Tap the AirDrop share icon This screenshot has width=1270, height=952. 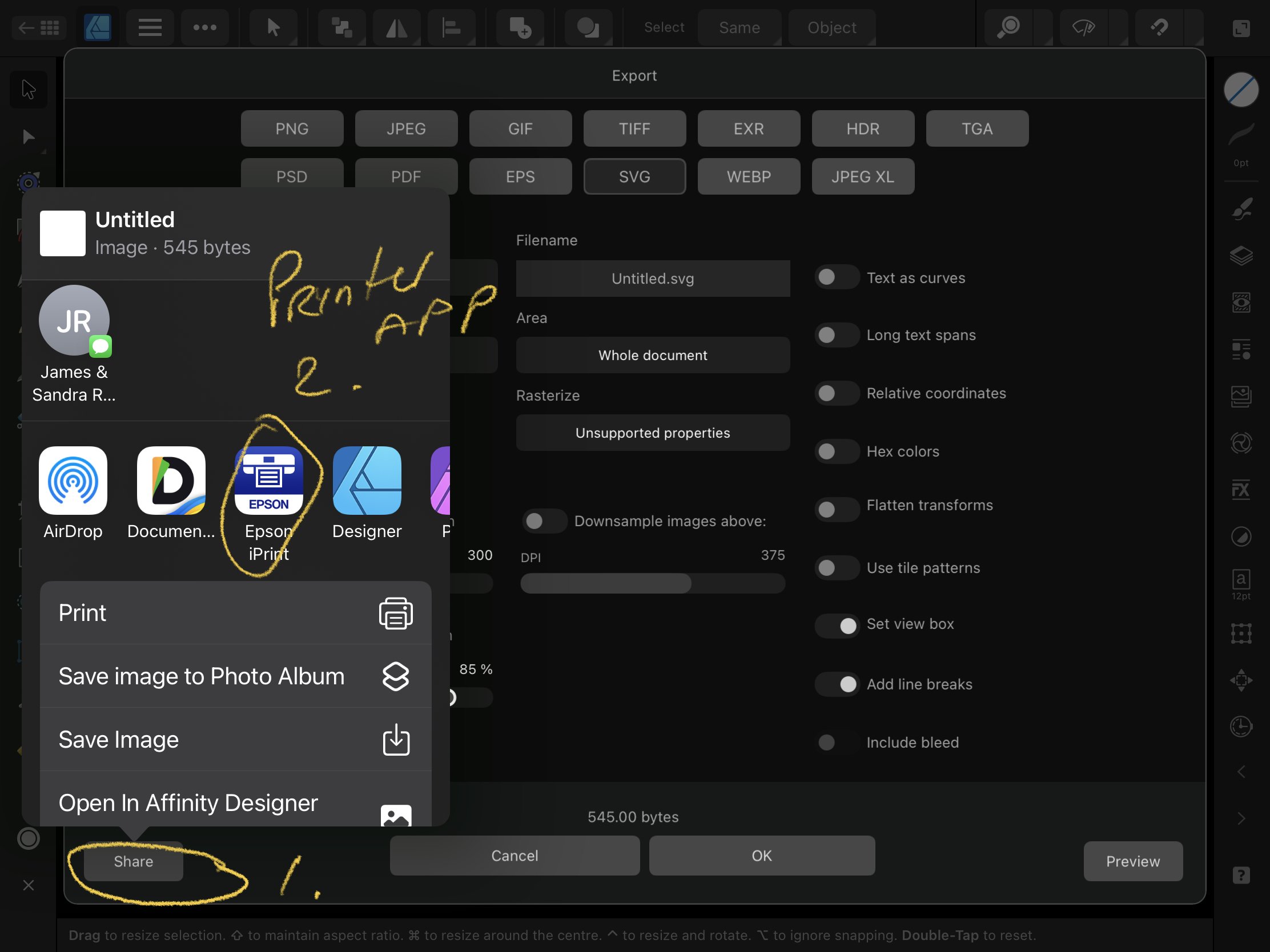tap(73, 481)
